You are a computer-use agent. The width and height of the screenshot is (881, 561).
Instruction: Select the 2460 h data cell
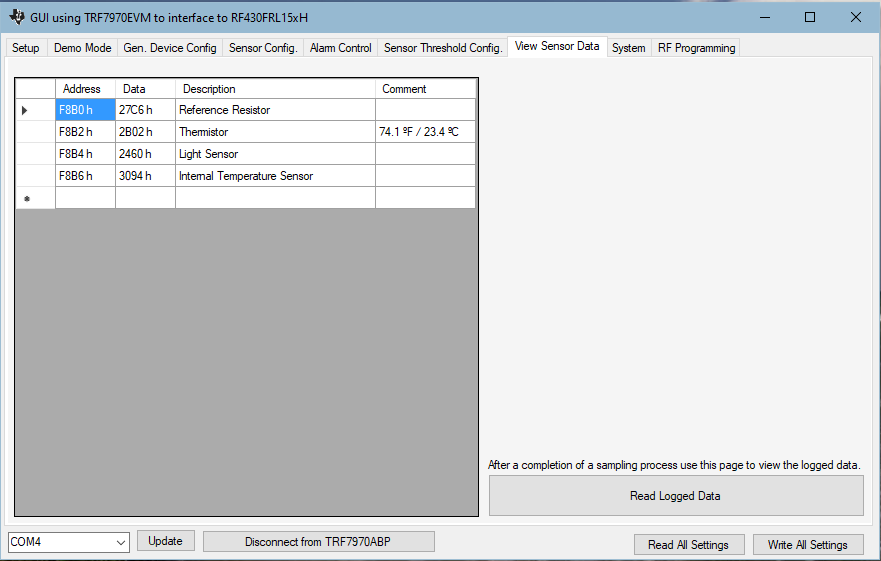145,154
